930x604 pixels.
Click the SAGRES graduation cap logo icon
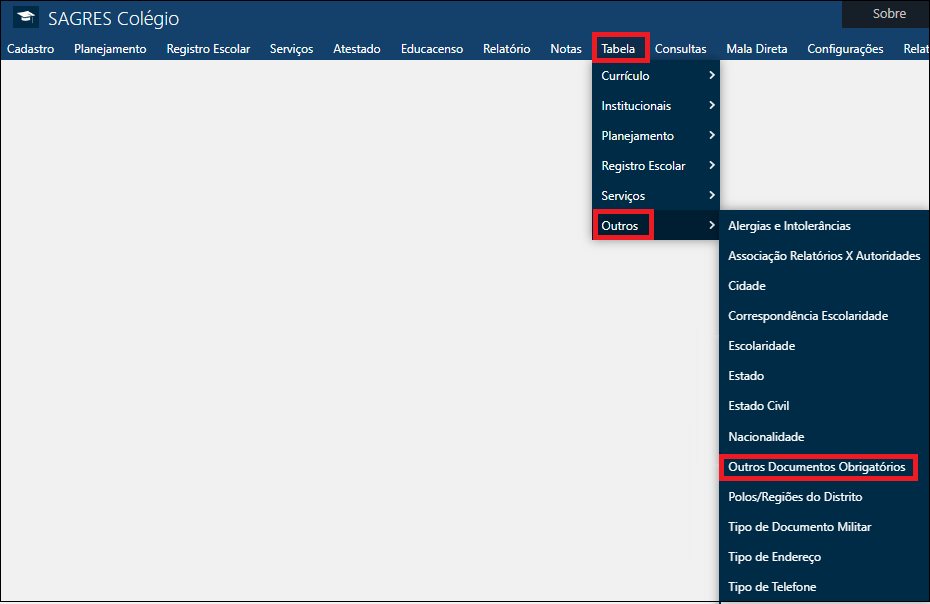coord(26,17)
